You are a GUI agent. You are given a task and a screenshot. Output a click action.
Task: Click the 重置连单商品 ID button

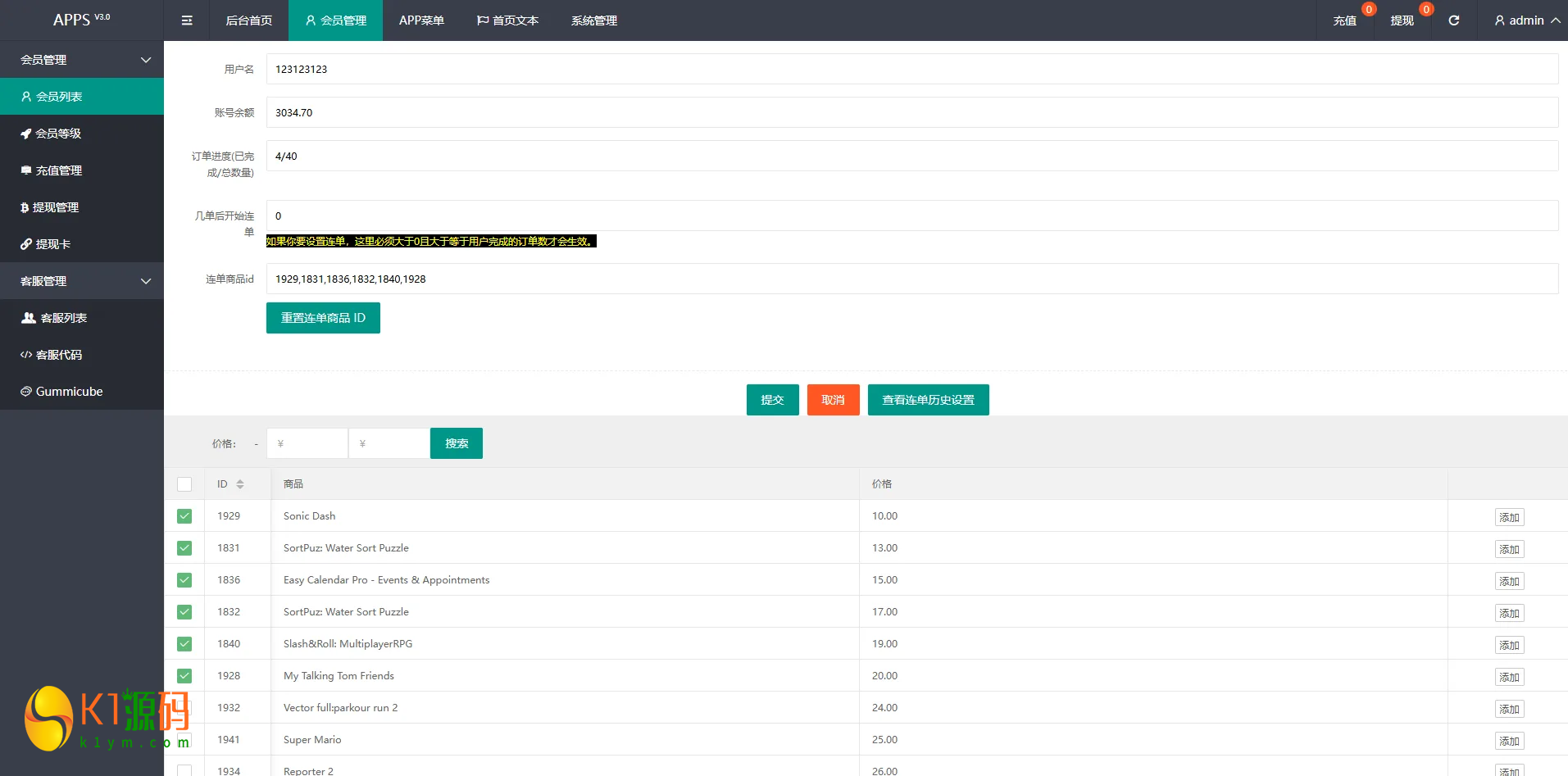coord(323,318)
